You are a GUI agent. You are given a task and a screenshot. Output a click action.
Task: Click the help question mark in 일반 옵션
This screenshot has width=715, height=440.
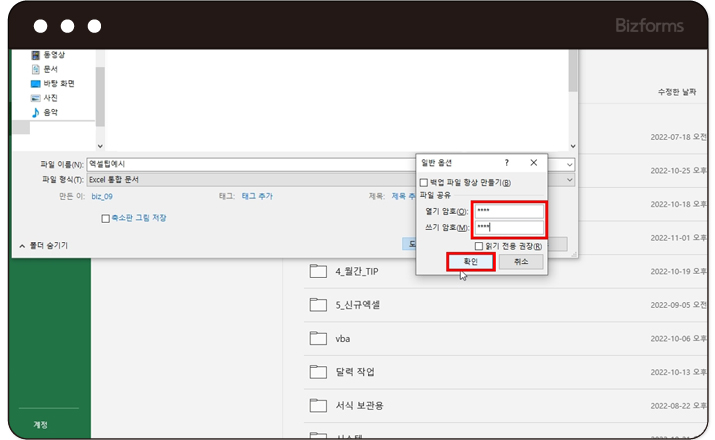pyautogui.click(x=507, y=163)
